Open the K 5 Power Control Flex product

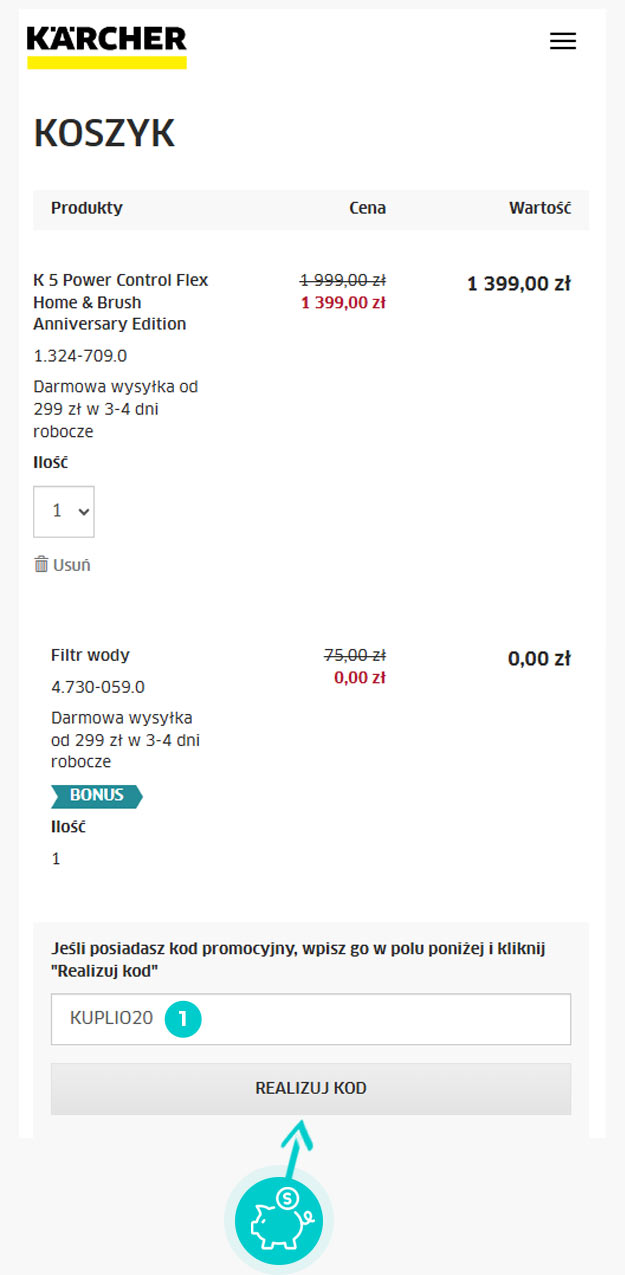tap(121, 302)
